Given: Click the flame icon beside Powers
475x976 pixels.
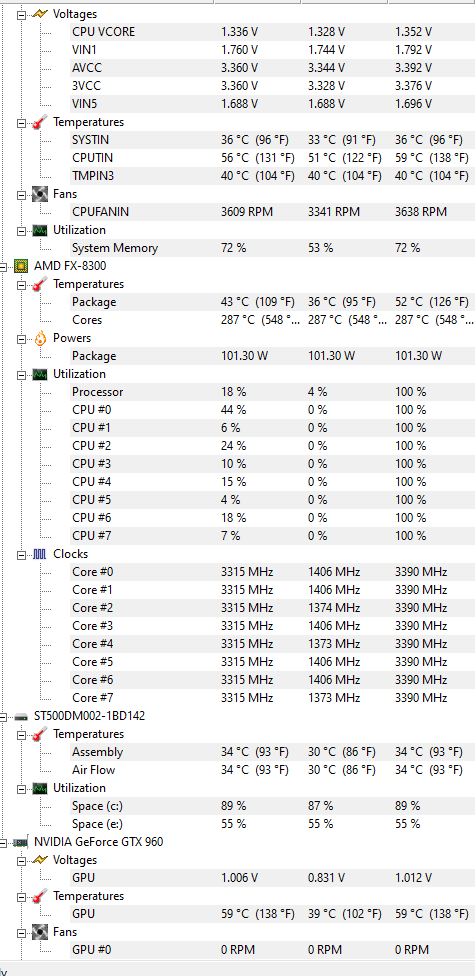Looking at the screenshot, I should (x=40, y=338).
